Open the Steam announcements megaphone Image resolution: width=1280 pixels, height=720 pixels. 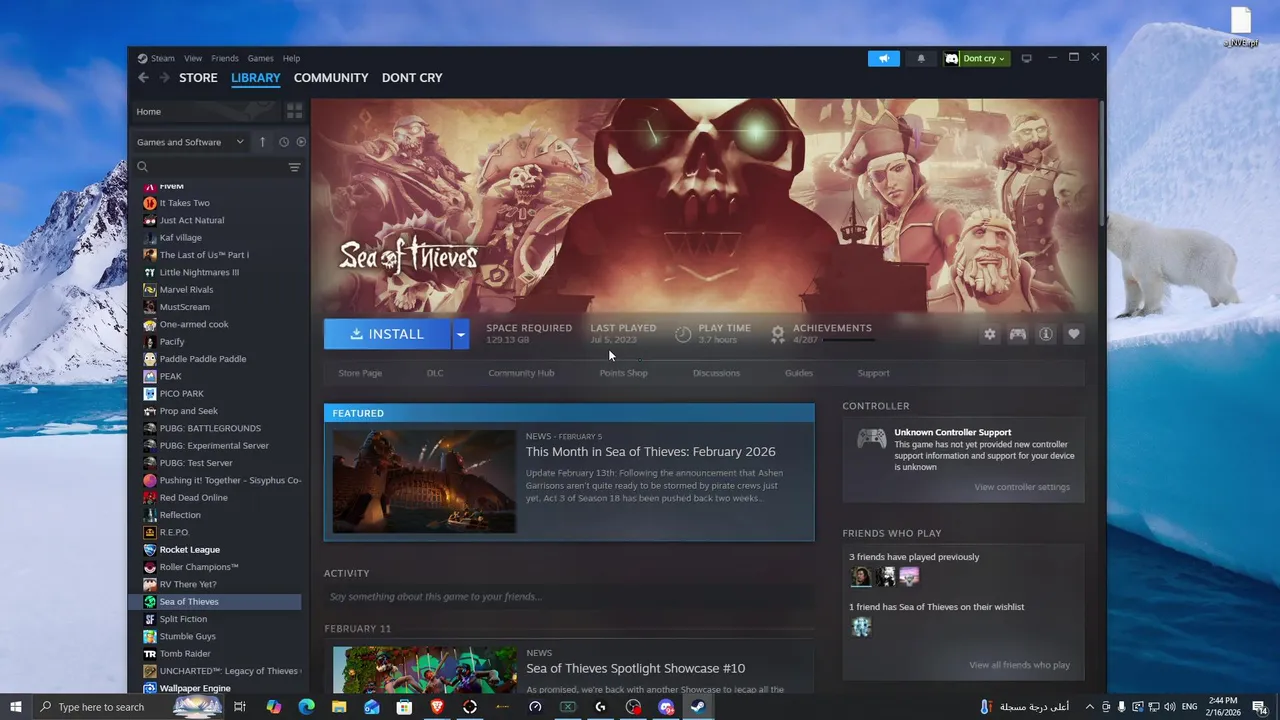point(884,58)
